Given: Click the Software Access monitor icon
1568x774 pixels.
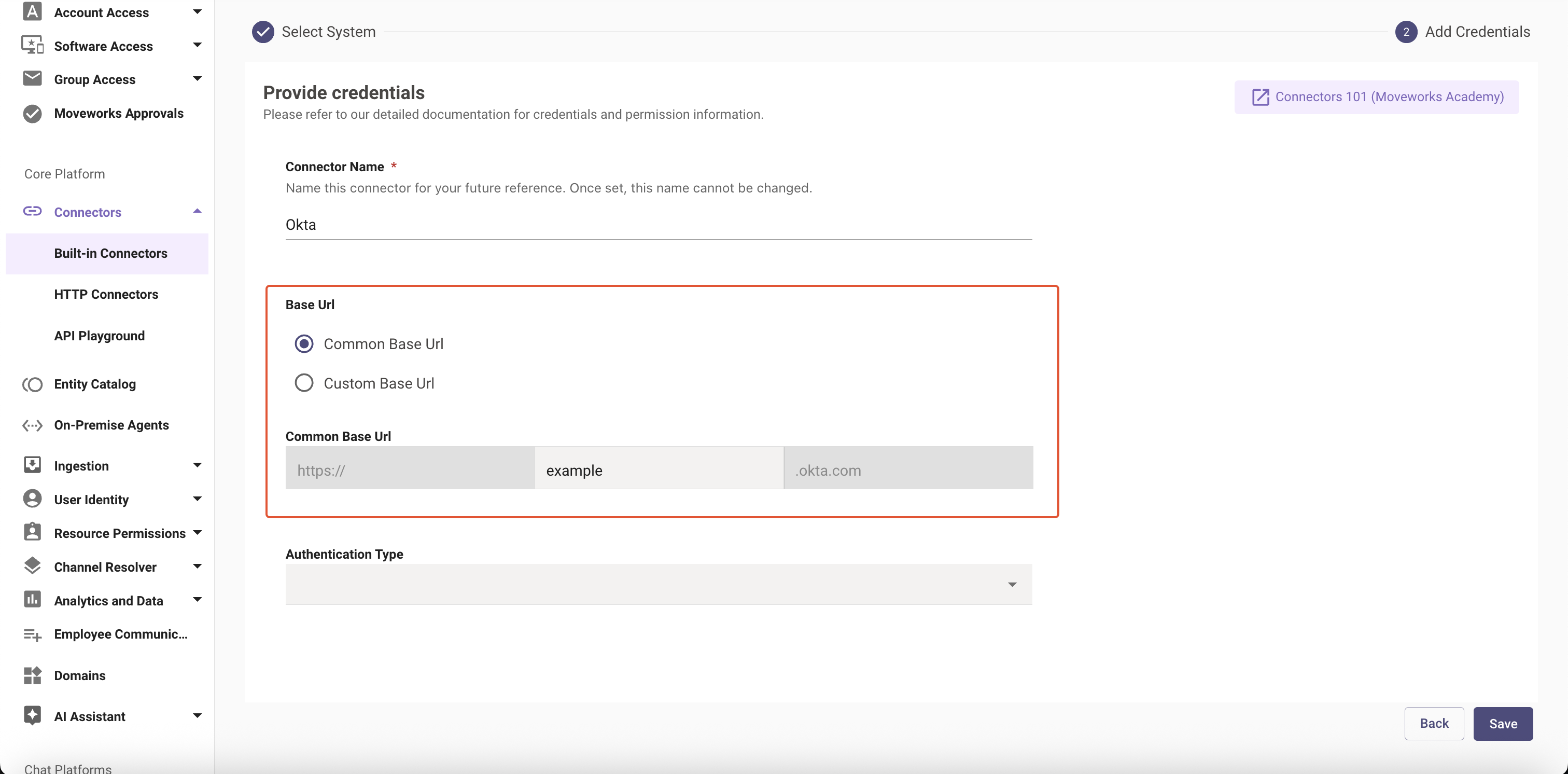Looking at the screenshot, I should (32, 45).
